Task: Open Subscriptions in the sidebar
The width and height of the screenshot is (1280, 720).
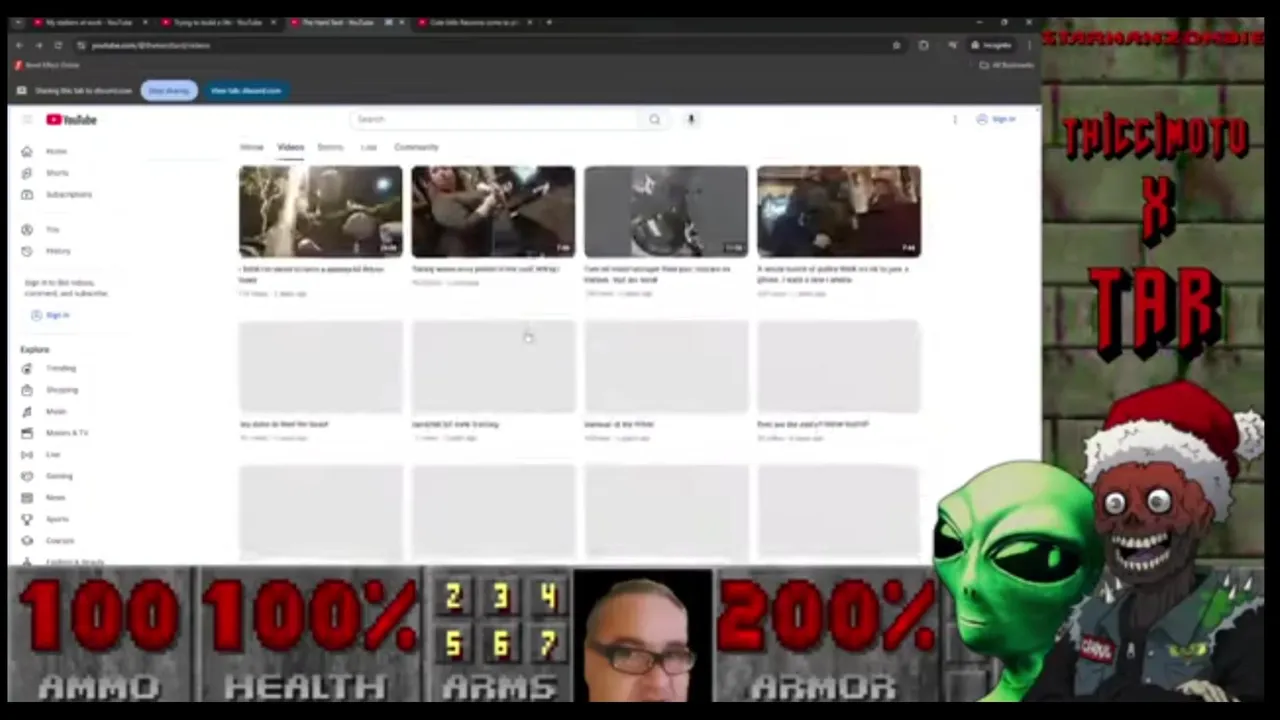Action: click(57, 194)
